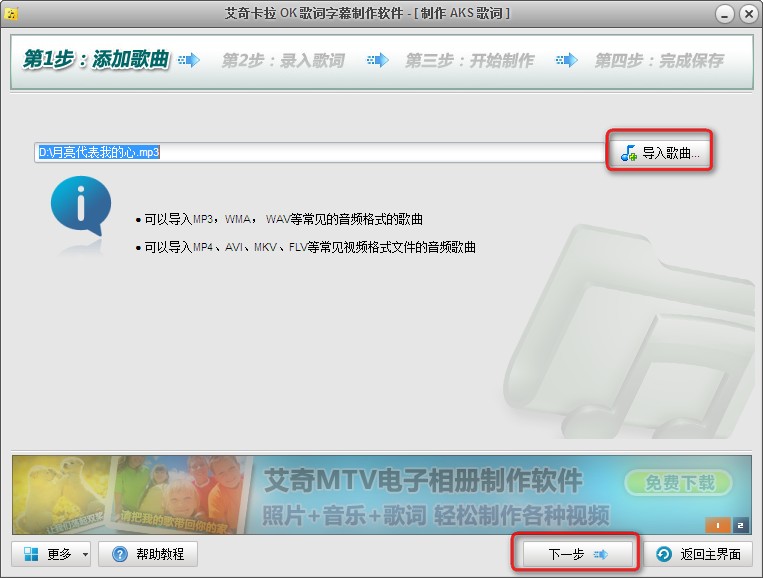Viewport: 763px width, 578px height.
Task: Expand the 更多 dropdown arrow
Action: pyautogui.click(x=85, y=554)
